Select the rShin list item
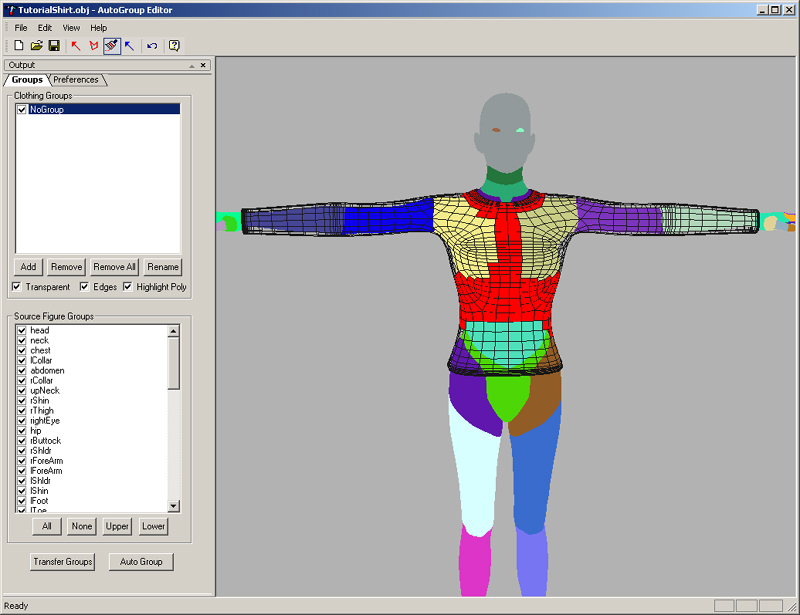The height and width of the screenshot is (615, 800). pos(40,401)
